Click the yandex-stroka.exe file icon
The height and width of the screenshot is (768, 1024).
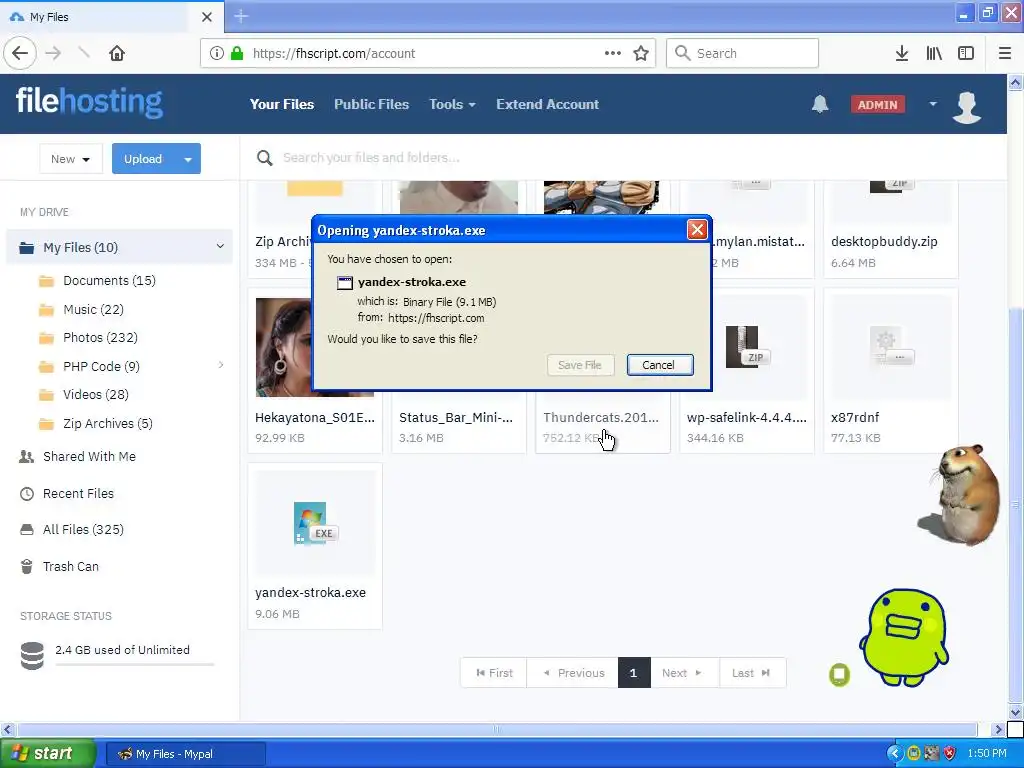(x=314, y=523)
